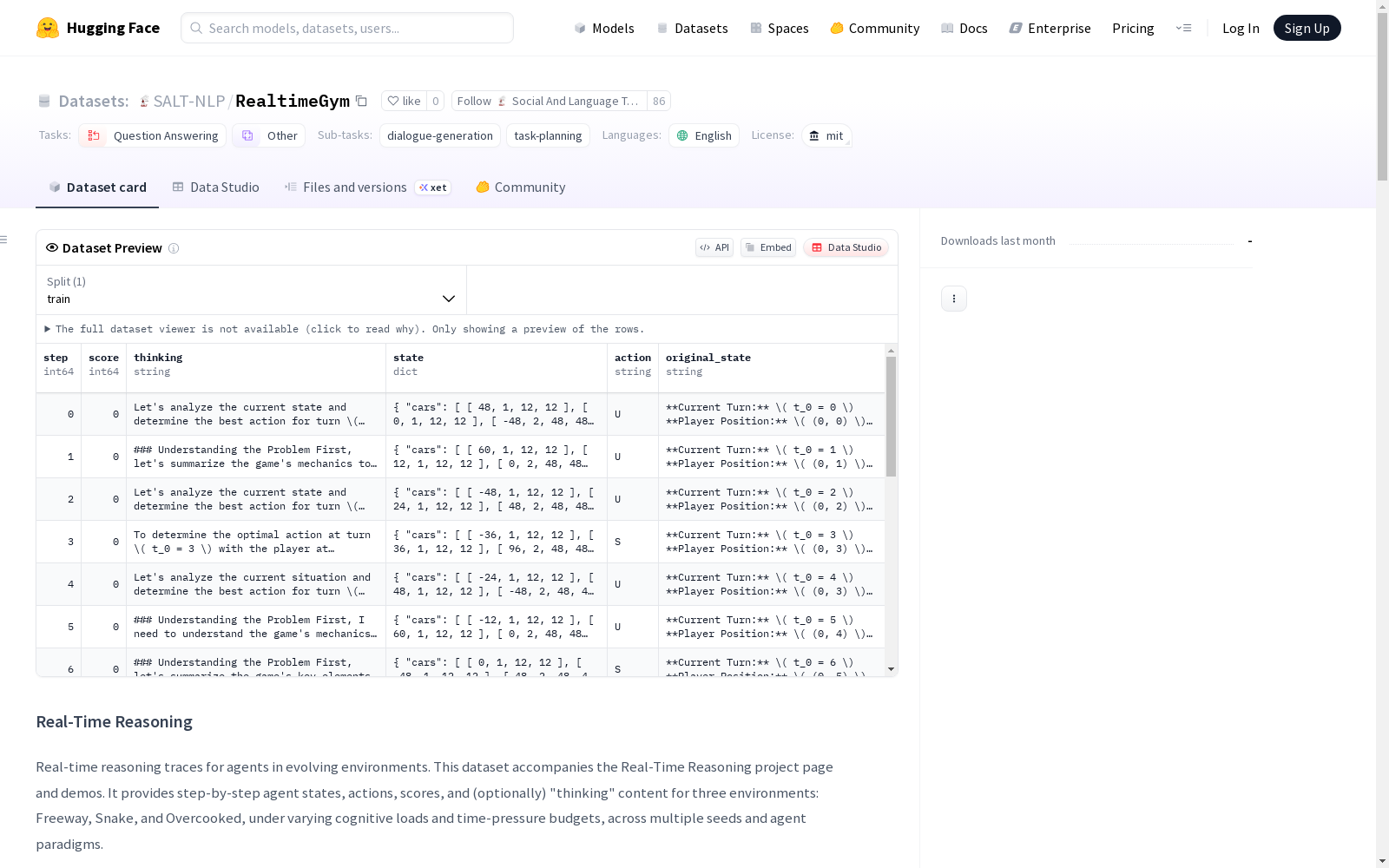This screenshot has height=868, width=1389.
Task: Open the collapsed table of contents icon
Action: 4,240
